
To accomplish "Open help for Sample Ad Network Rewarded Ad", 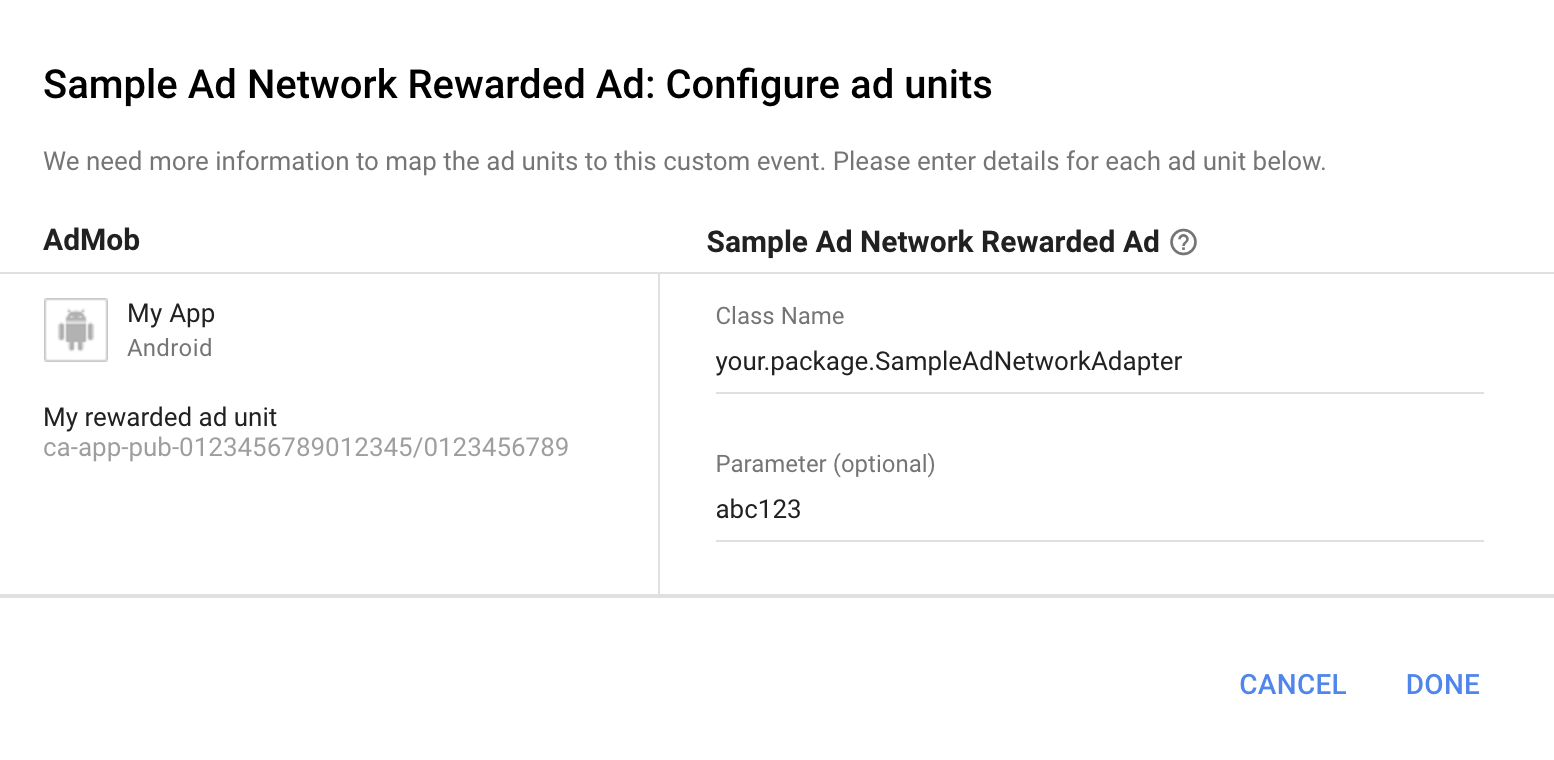I will (1184, 242).
